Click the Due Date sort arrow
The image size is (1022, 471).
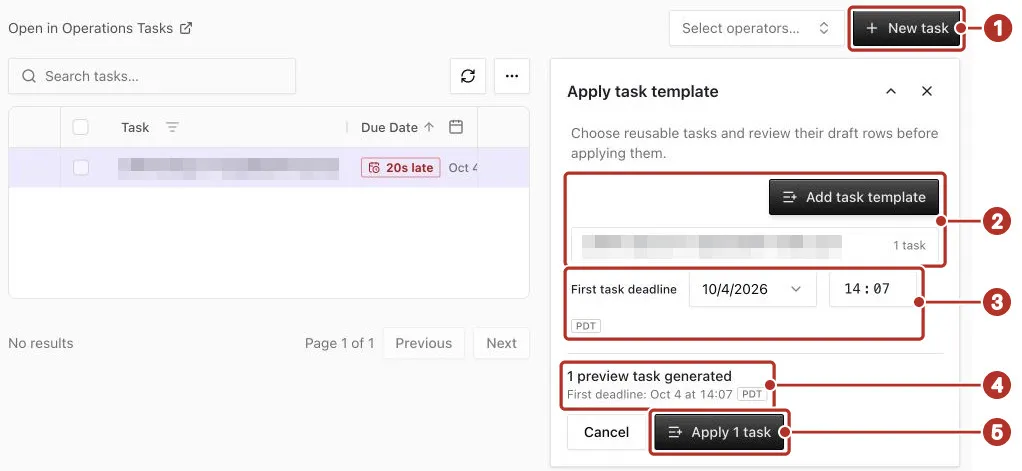[x=429, y=127]
